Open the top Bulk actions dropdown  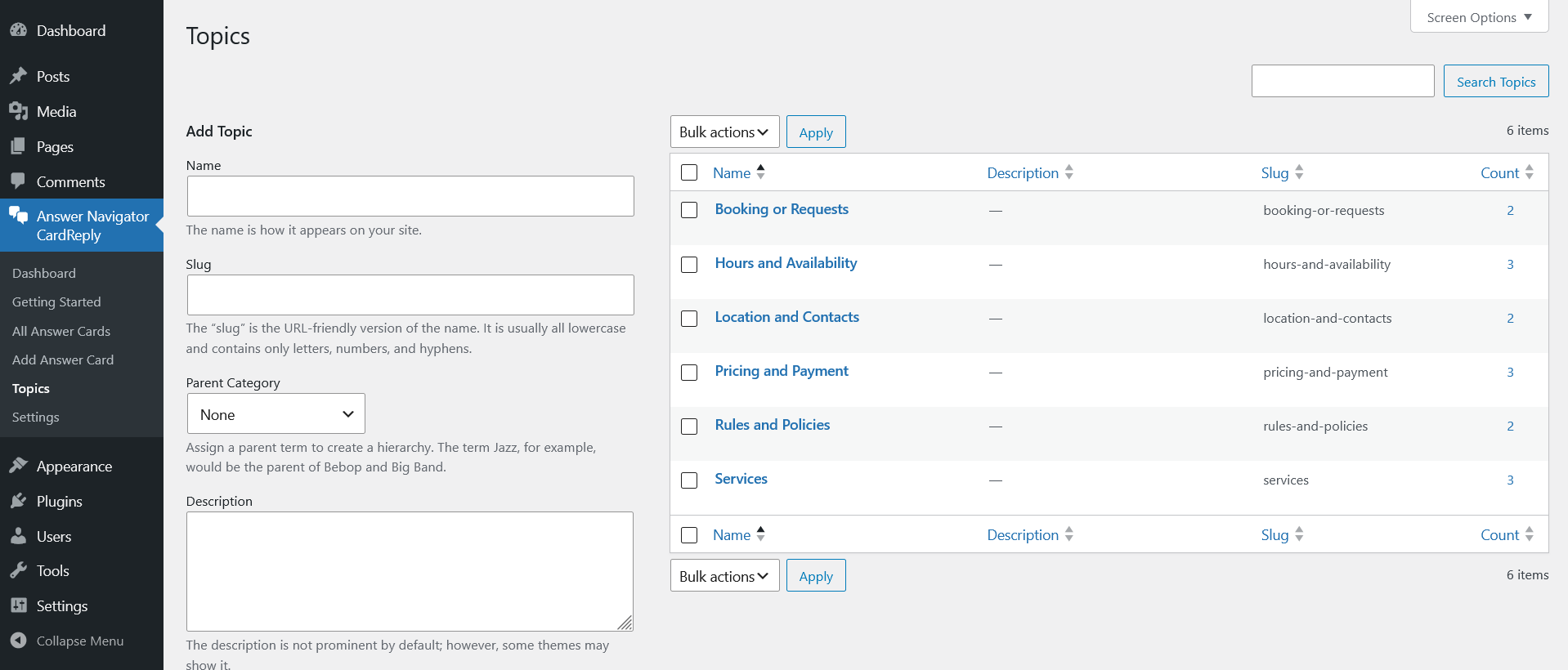pyautogui.click(x=724, y=132)
